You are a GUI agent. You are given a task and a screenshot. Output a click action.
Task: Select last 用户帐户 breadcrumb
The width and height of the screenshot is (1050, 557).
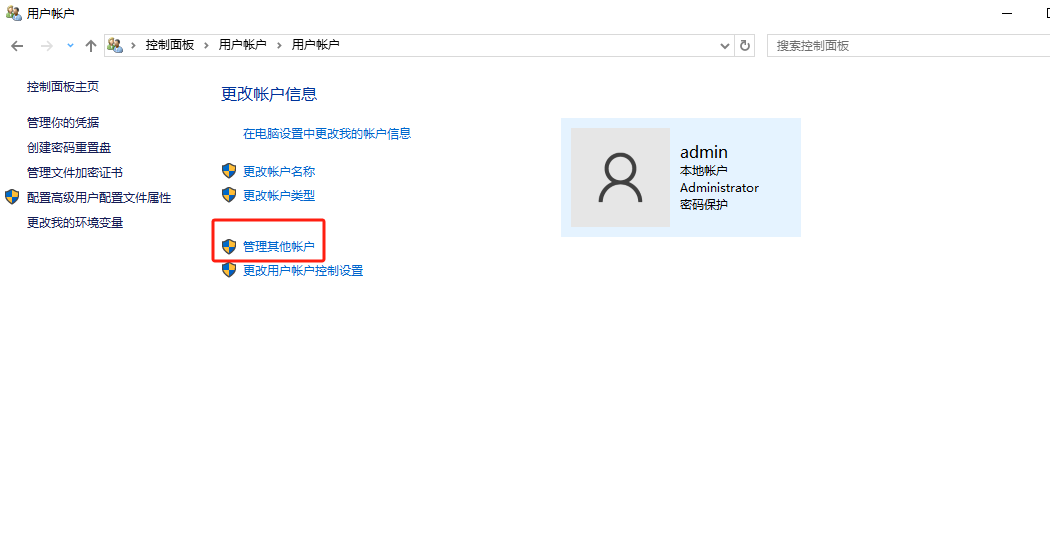[x=315, y=45]
